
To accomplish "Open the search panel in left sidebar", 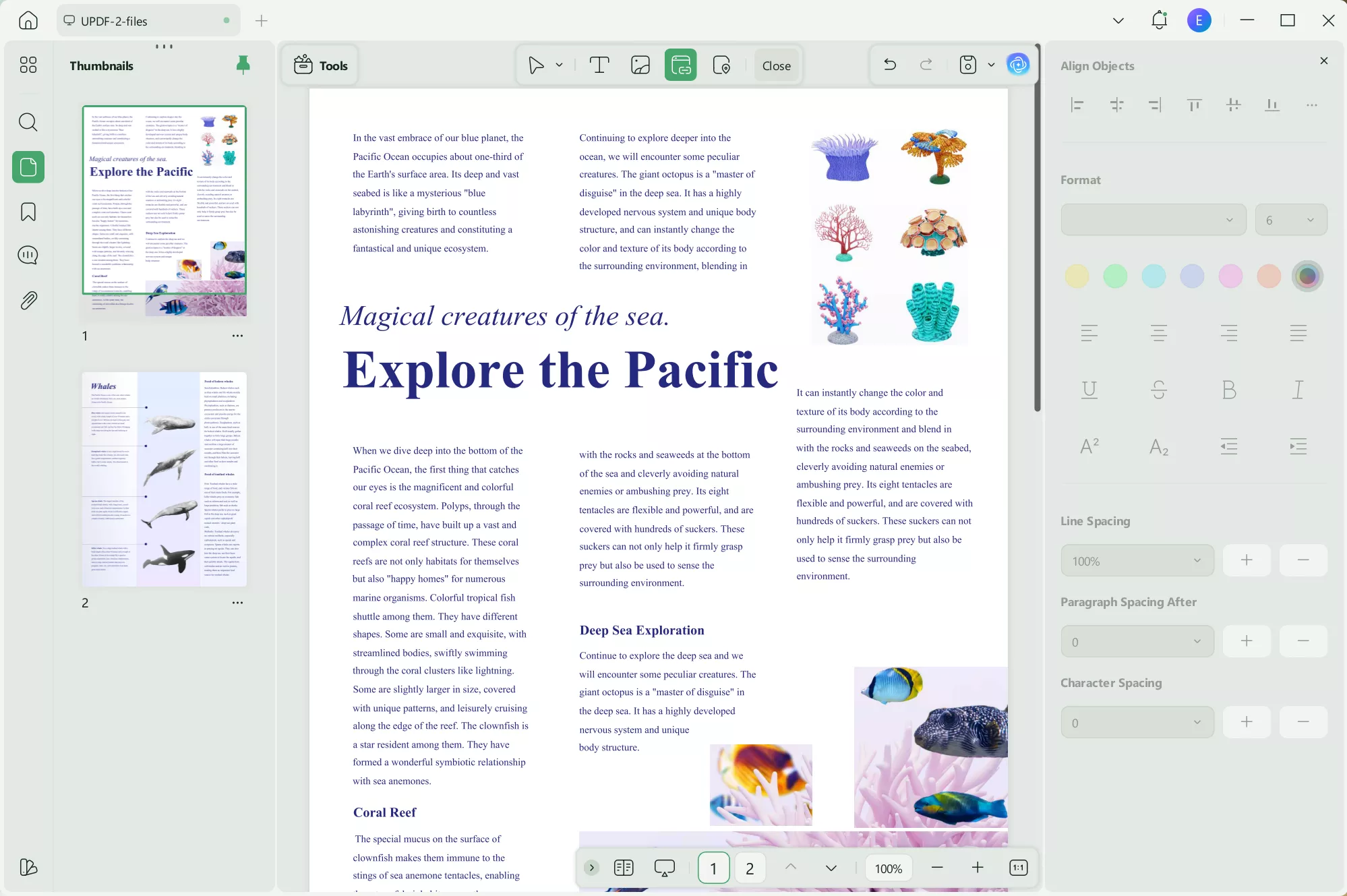I will pyautogui.click(x=28, y=122).
